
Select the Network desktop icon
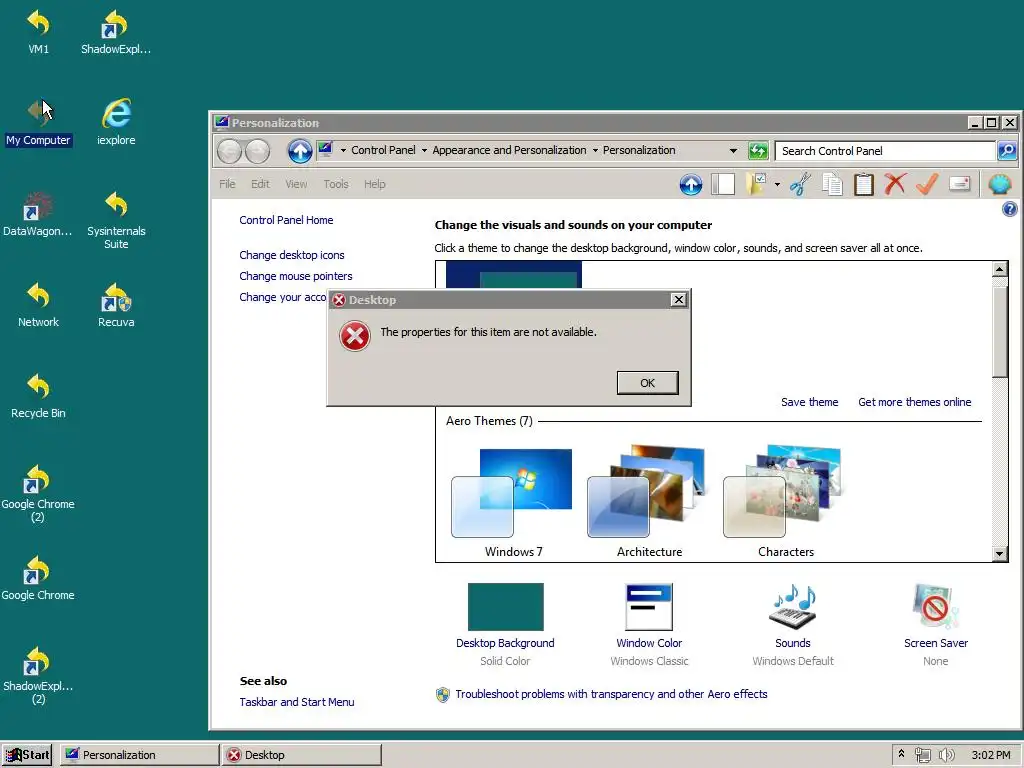coord(38,305)
